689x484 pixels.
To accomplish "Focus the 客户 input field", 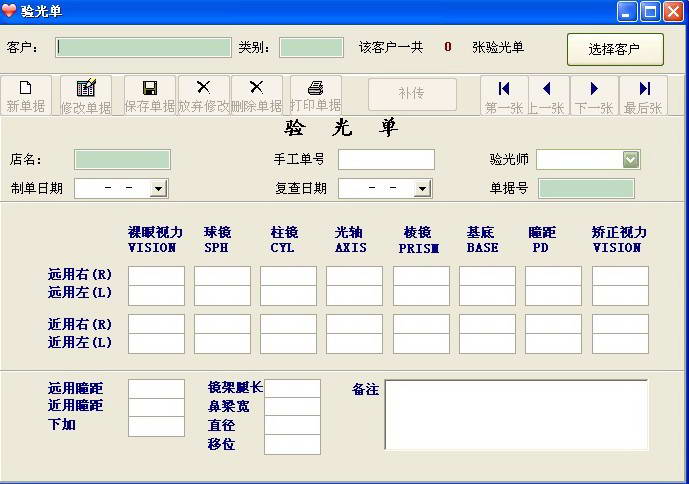I will pos(143,47).
